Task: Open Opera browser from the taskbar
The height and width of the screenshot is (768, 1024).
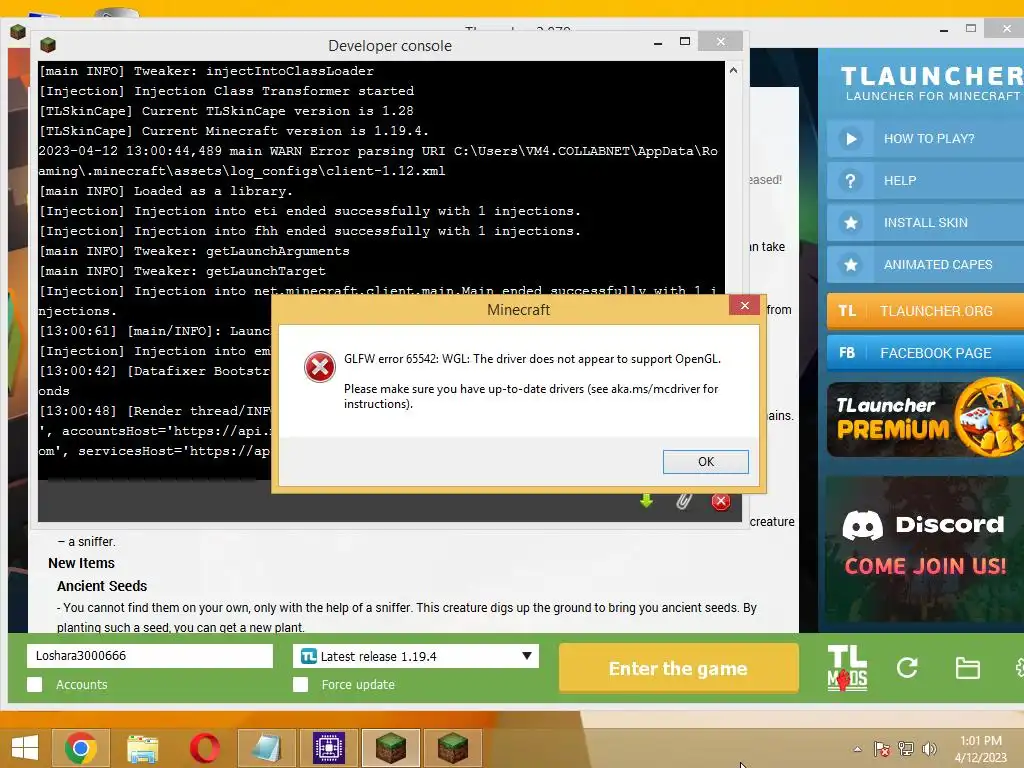Action: (204, 748)
